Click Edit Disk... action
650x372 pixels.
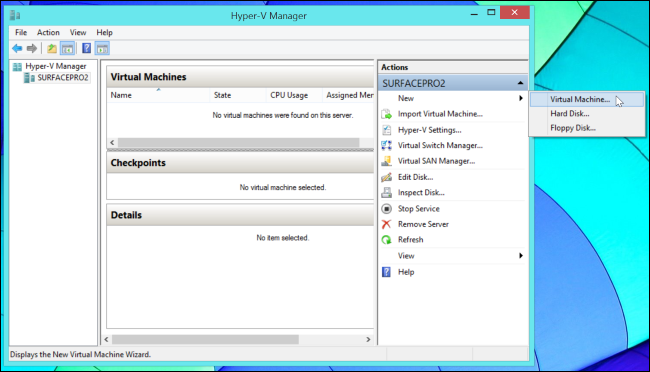tap(415, 177)
